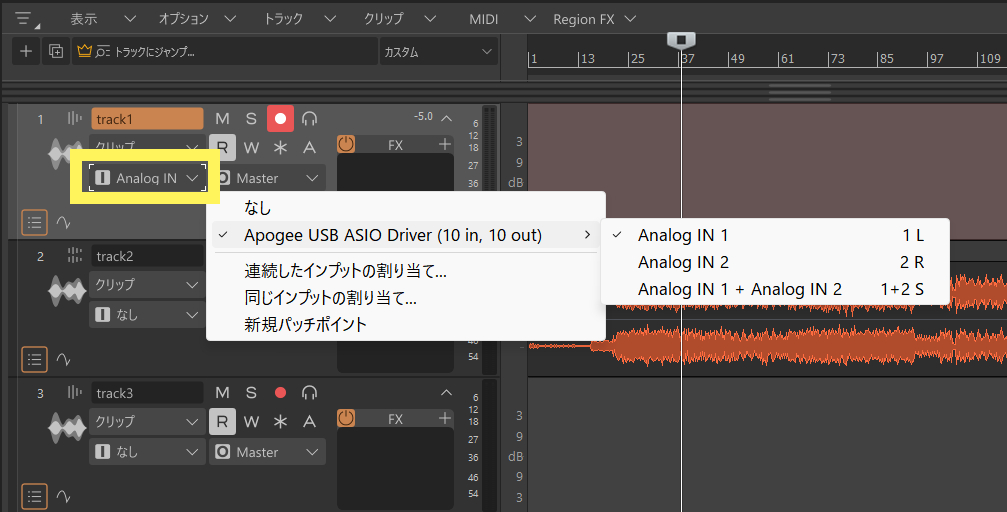Open track1 take lanes list icon

[x=35, y=222]
